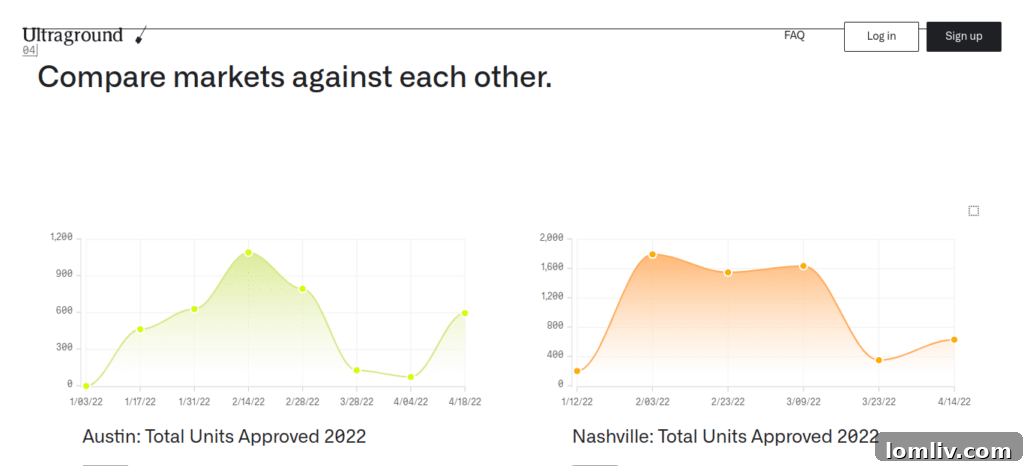This screenshot has height=466, width=1024.
Task: Click the Compare markets against each other heading
Action: pyautogui.click(x=294, y=77)
